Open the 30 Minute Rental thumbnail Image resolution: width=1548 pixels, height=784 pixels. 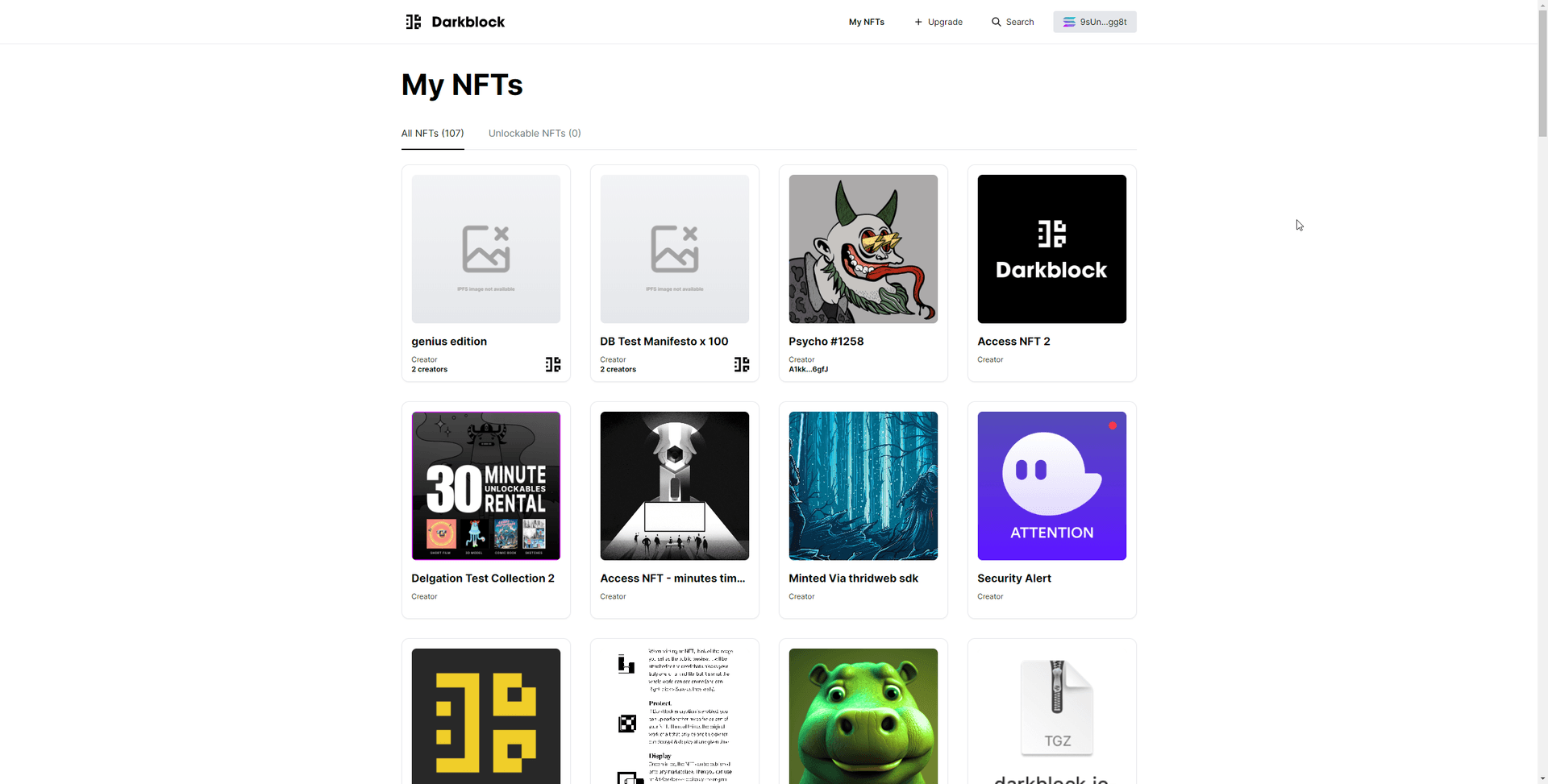(485, 486)
